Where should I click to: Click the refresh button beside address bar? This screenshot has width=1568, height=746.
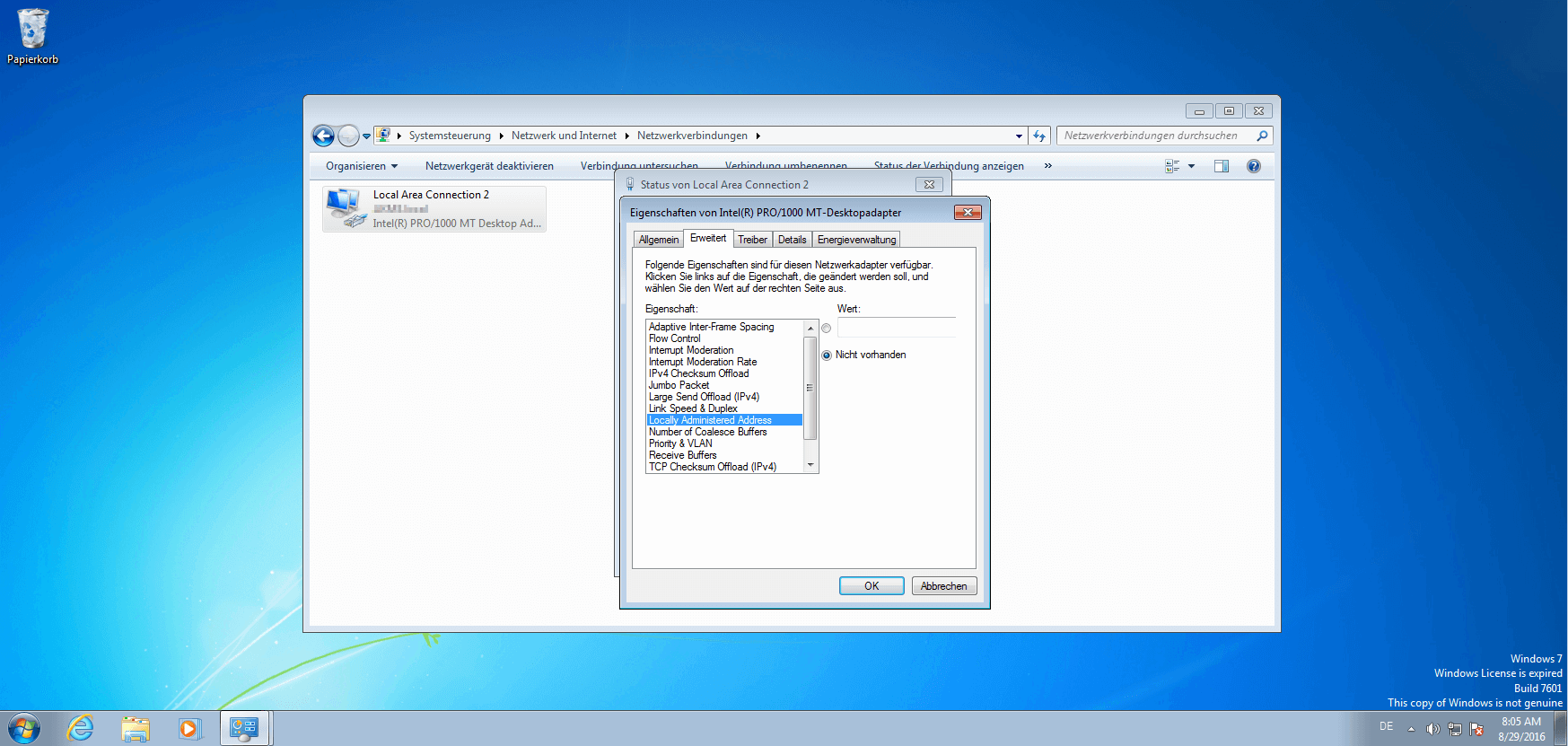pos(1039,136)
